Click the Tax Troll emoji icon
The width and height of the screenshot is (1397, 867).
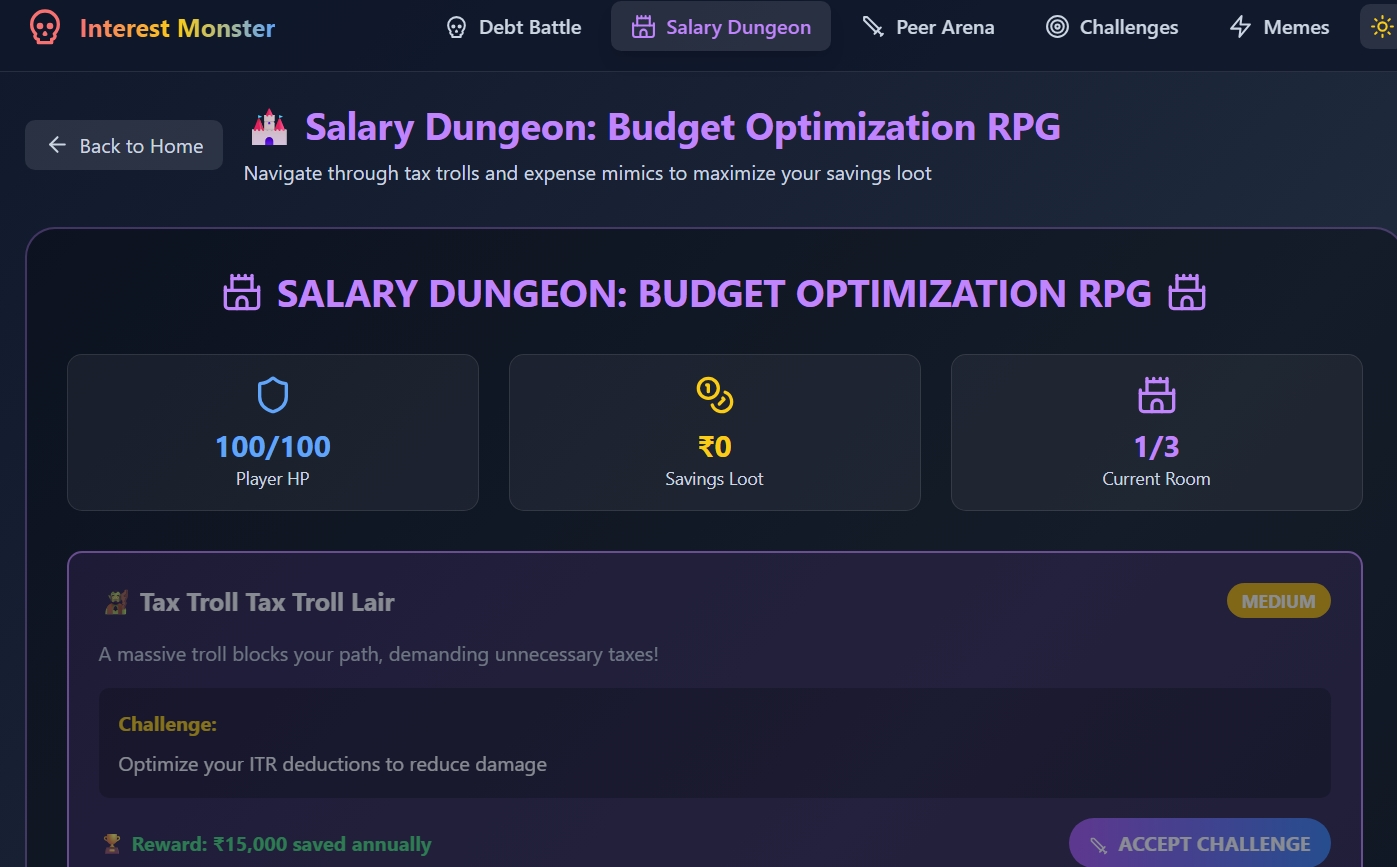116,602
